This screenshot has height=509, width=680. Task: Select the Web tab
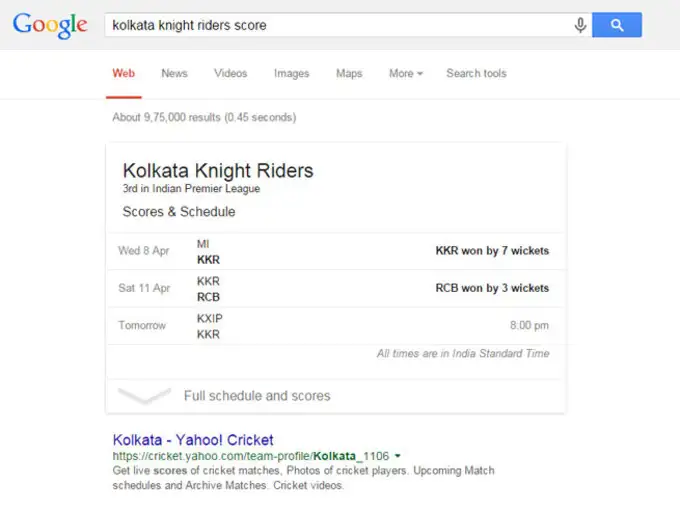pos(123,73)
